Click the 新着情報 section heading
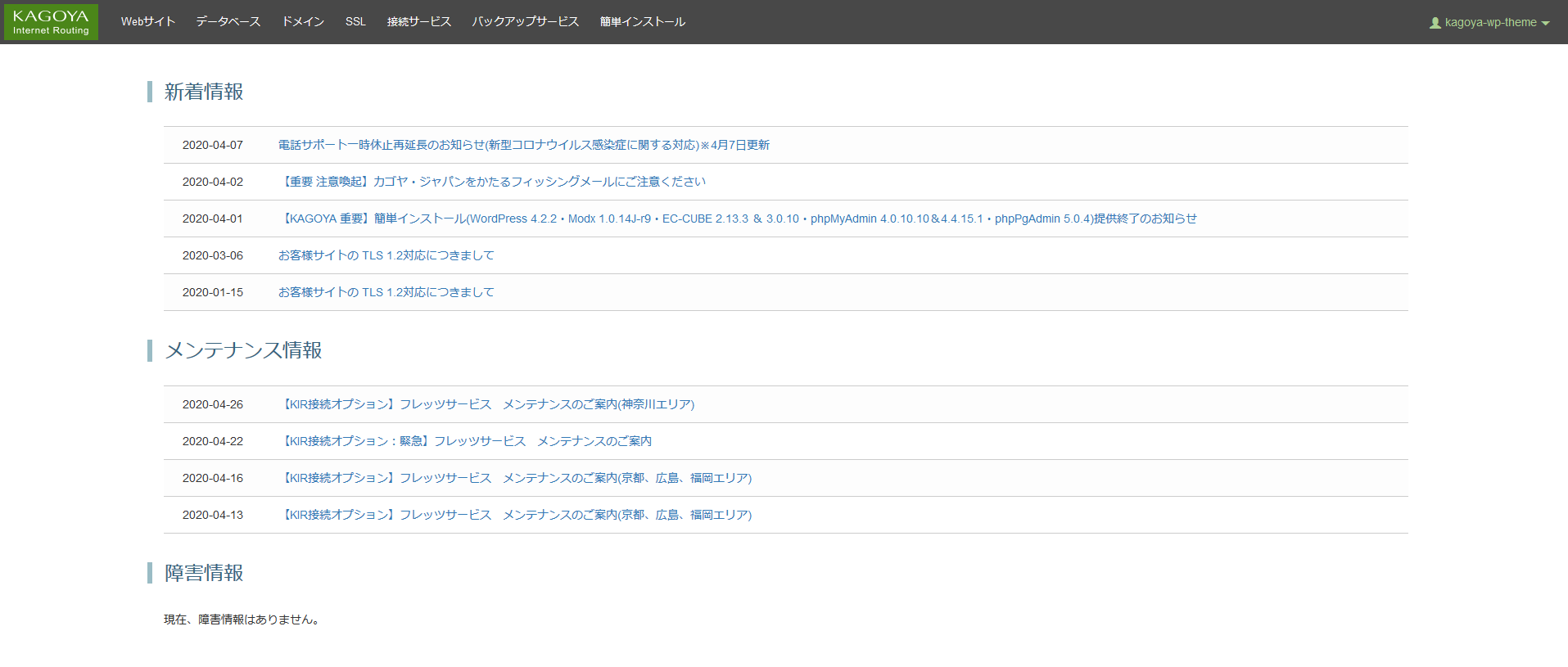 coord(204,92)
